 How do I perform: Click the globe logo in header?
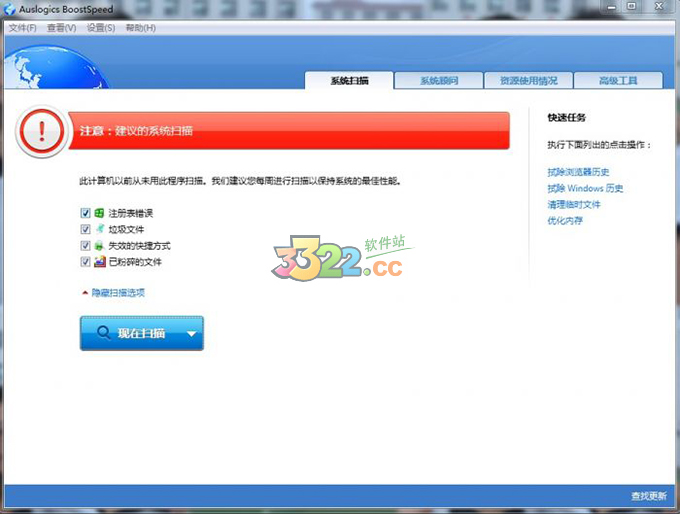click(x=56, y=67)
